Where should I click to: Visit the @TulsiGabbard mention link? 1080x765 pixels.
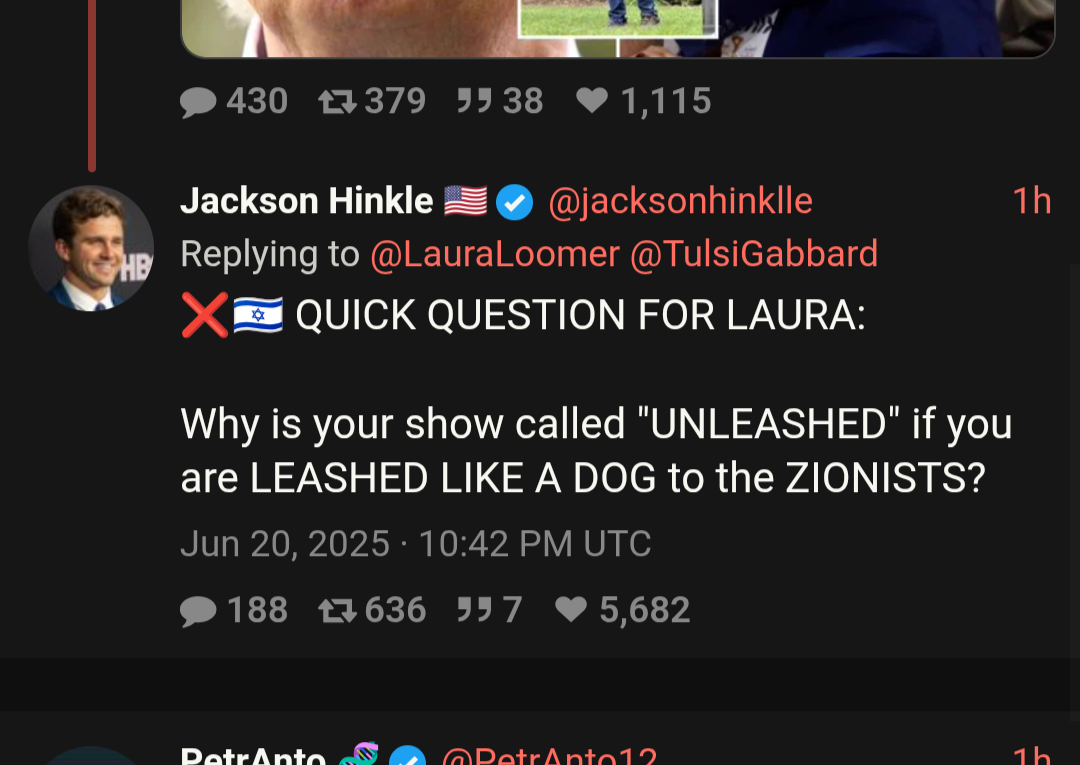754,254
